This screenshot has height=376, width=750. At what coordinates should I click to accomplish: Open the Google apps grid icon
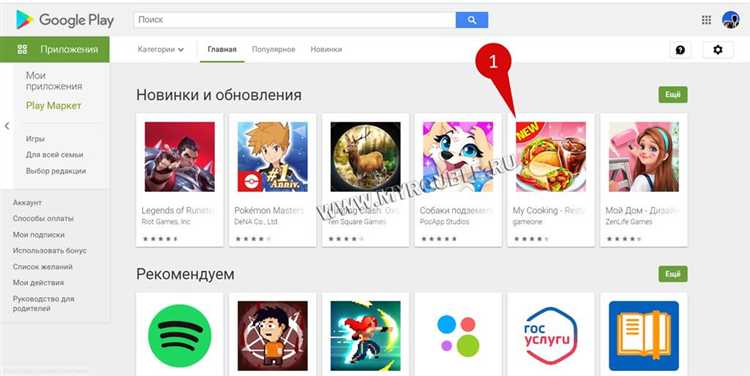[x=706, y=20]
